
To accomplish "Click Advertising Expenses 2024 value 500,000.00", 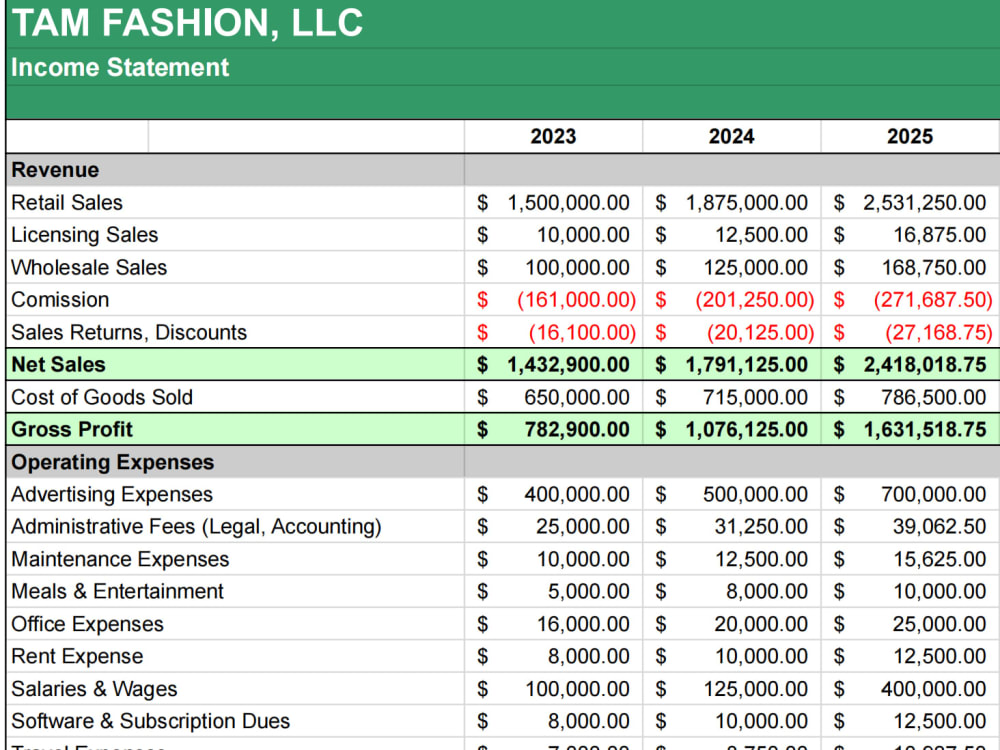I will pos(756,494).
